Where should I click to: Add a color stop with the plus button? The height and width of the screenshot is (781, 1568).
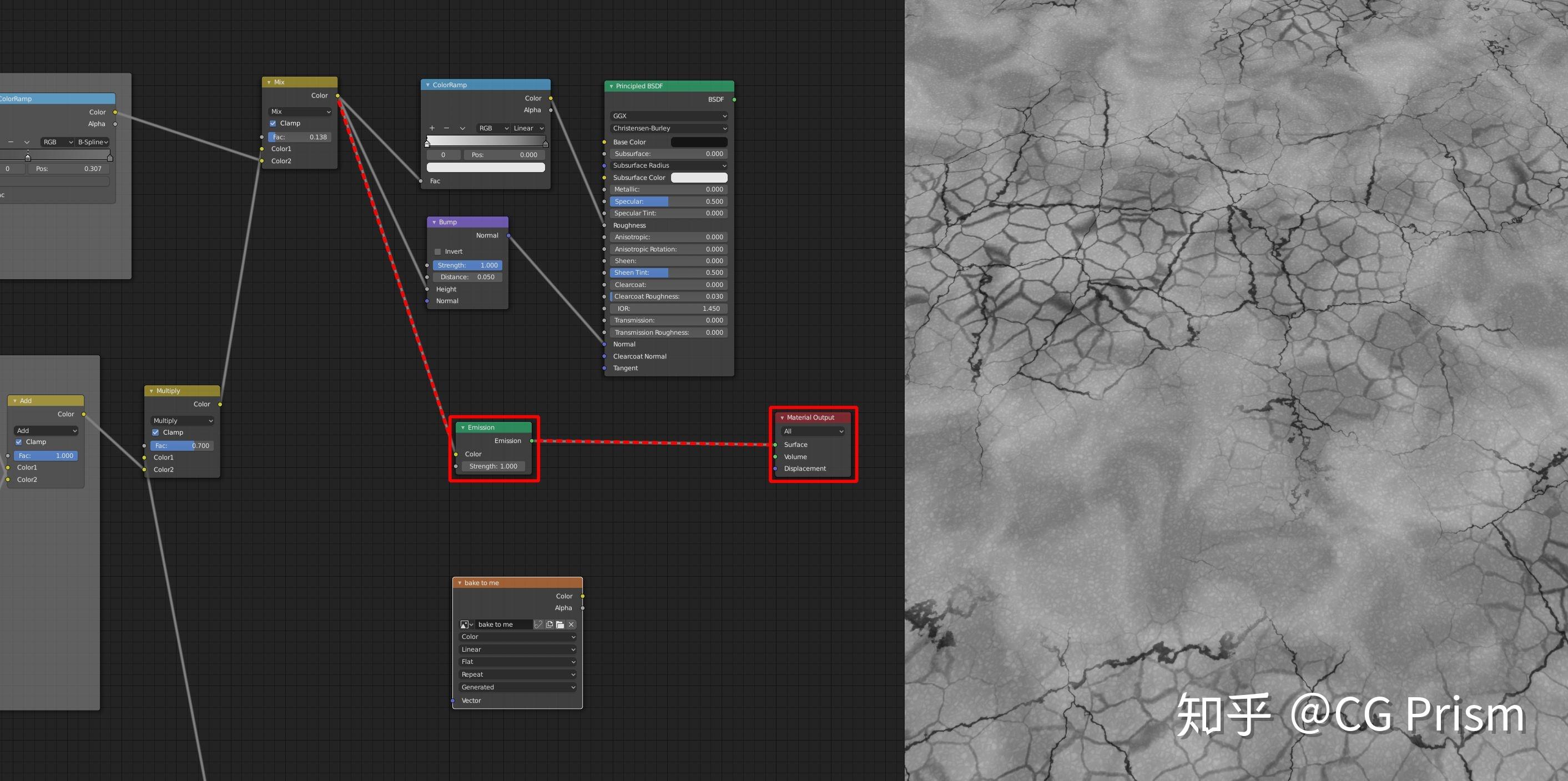click(432, 128)
